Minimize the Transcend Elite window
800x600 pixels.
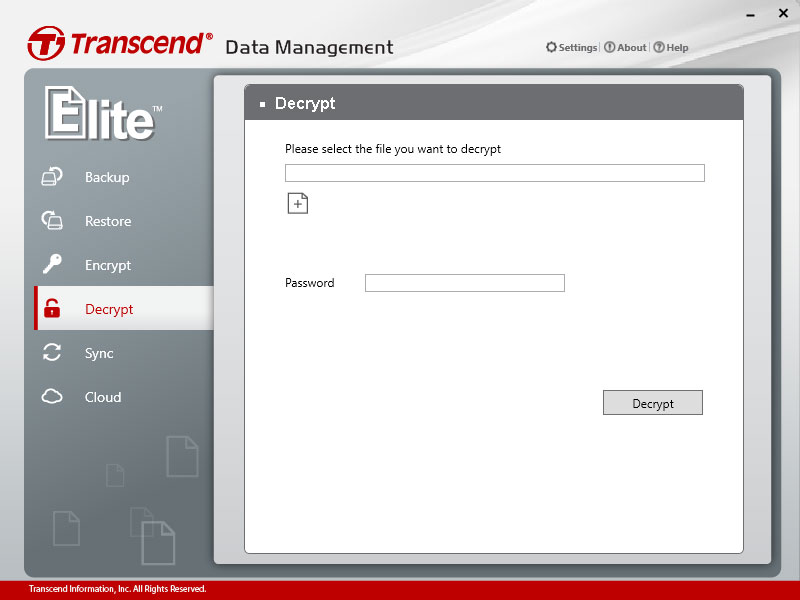(751, 15)
